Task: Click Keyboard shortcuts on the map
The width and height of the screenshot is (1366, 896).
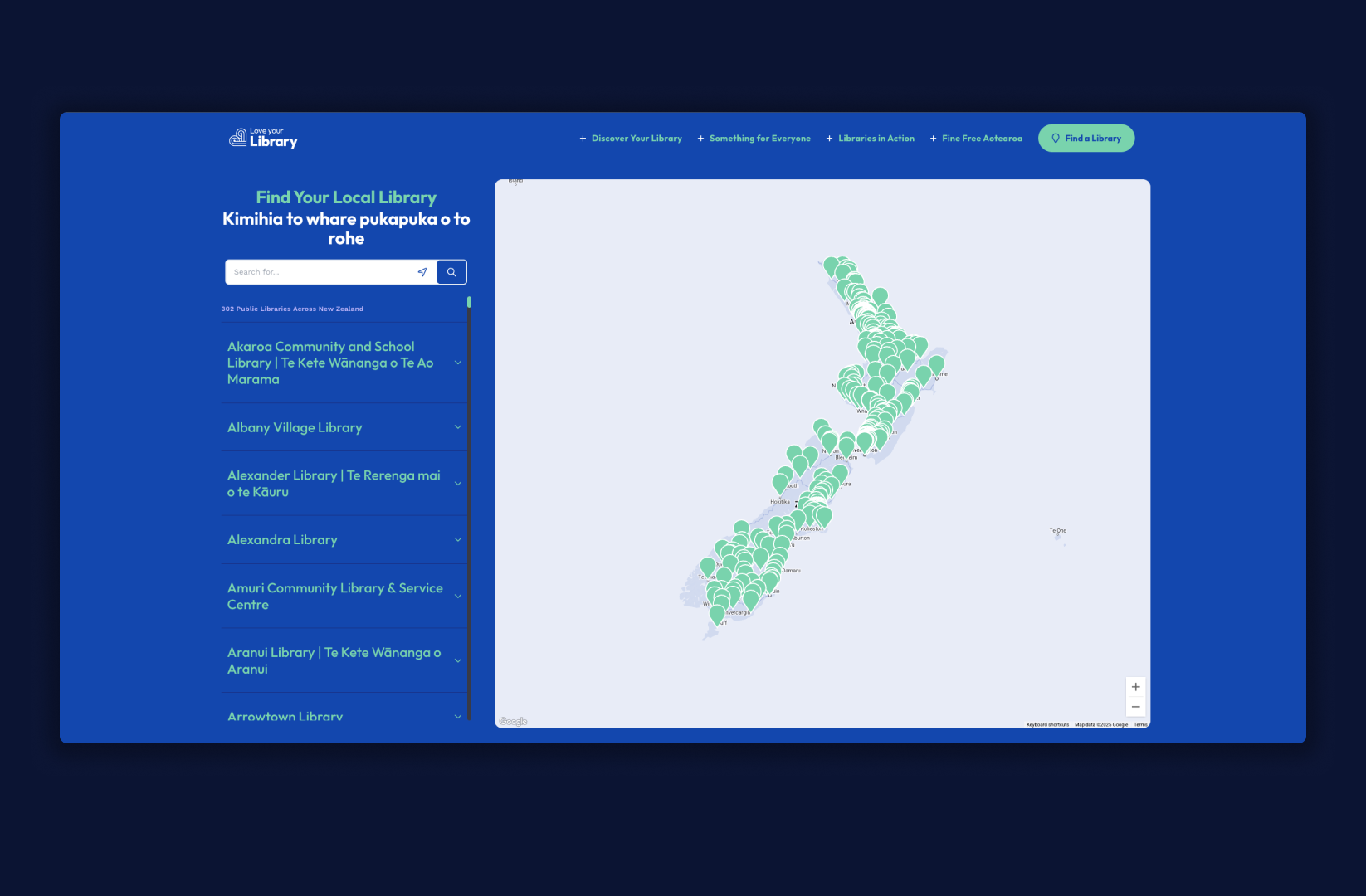Action: pyautogui.click(x=1047, y=724)
